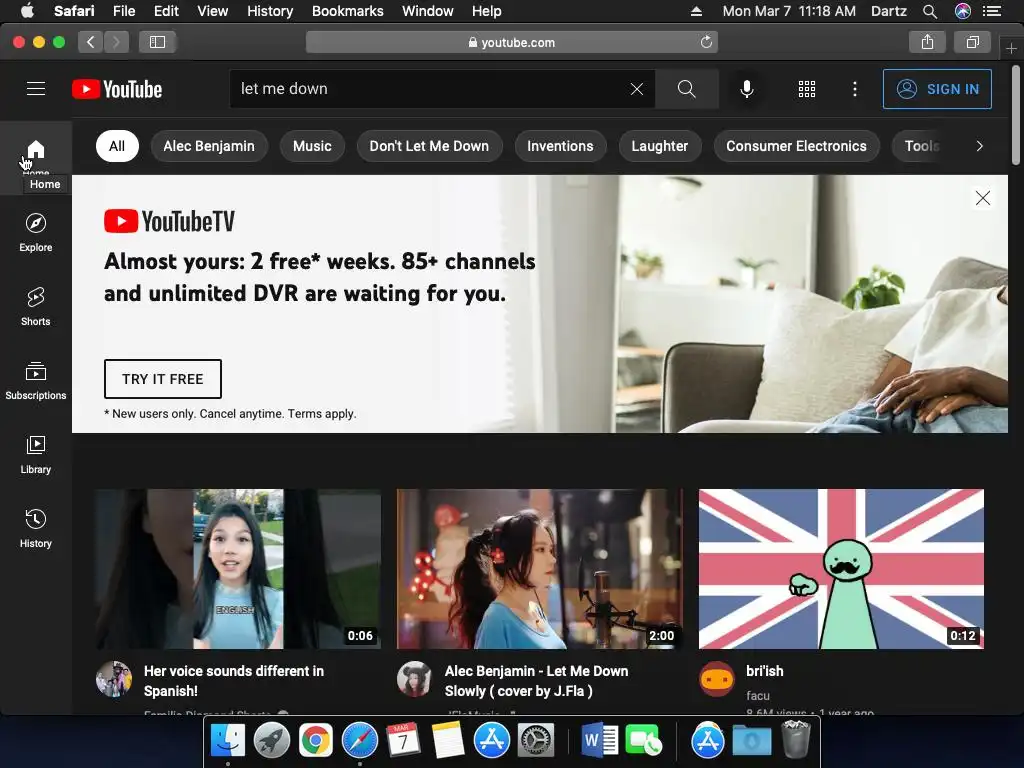Open Subscriptions in the sidebar
Viewport: 1024px width, 768px height.
[x=36, y=380]
